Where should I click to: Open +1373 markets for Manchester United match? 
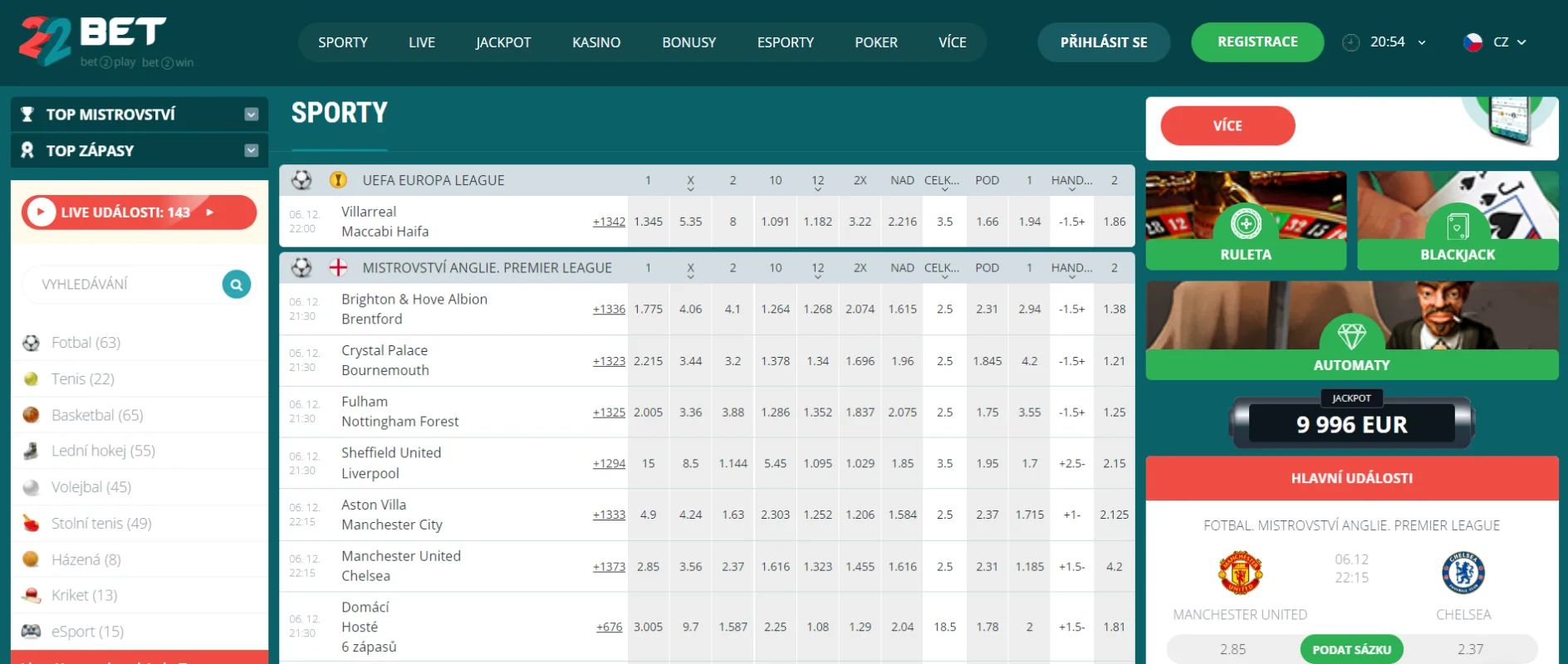609,567
